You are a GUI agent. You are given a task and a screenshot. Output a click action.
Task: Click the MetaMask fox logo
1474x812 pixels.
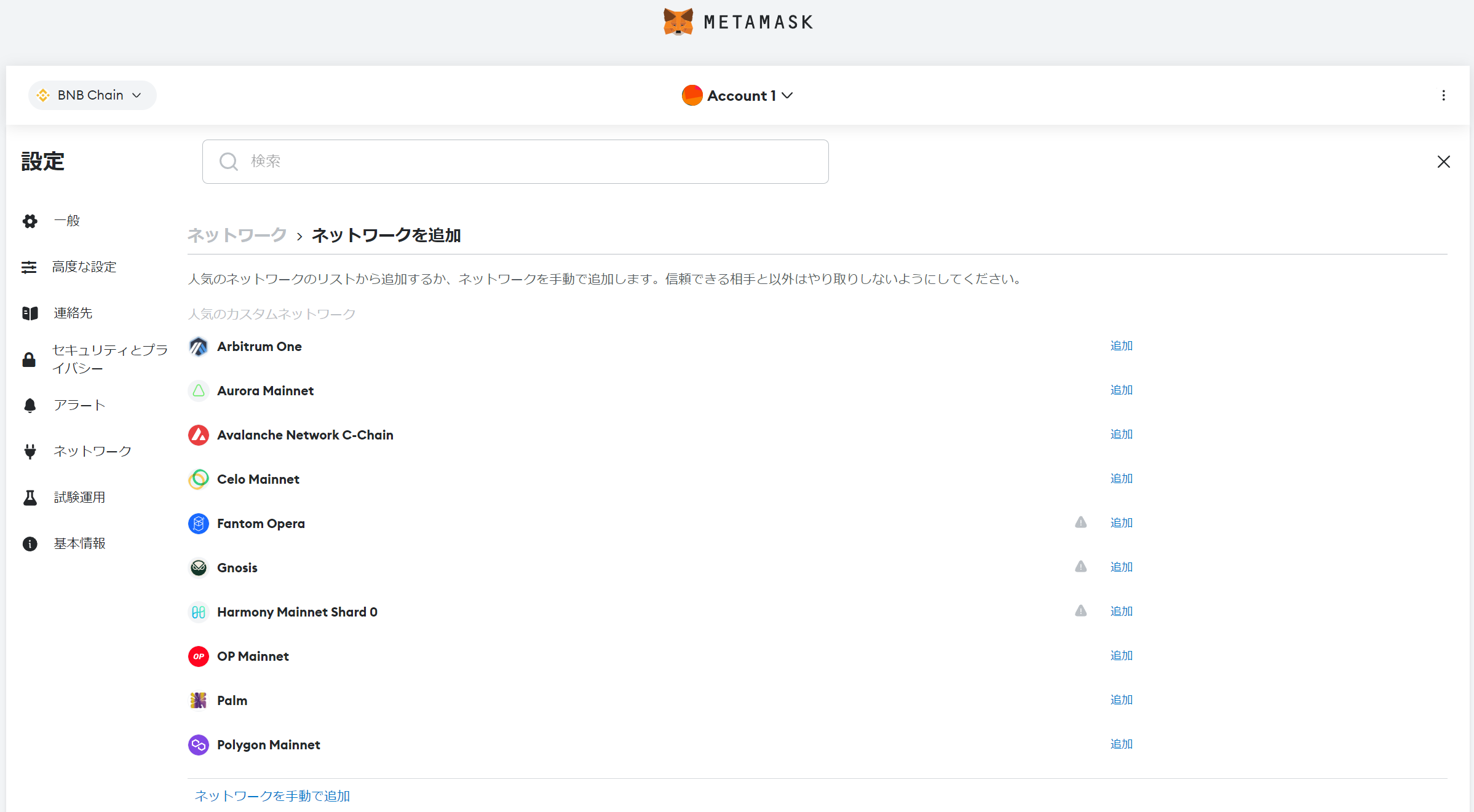pos(678,22)
